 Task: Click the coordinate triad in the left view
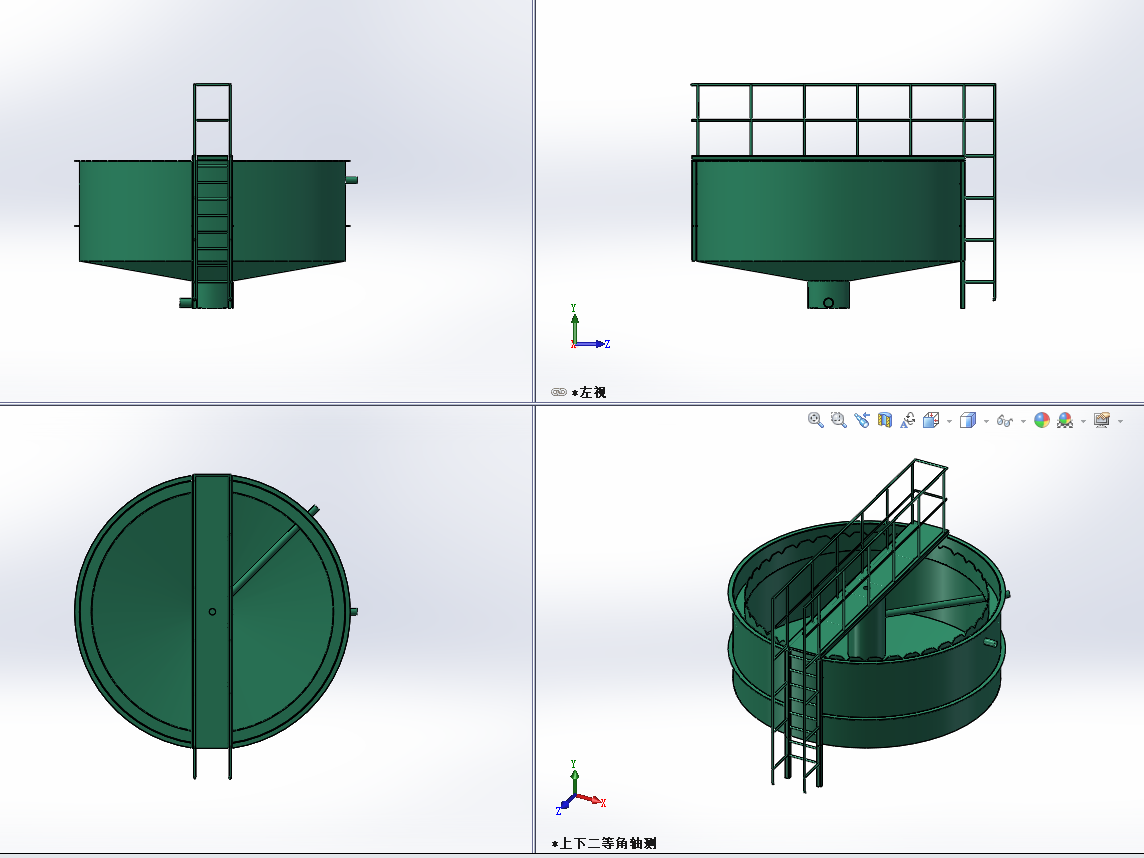click(x=590, y=328)
